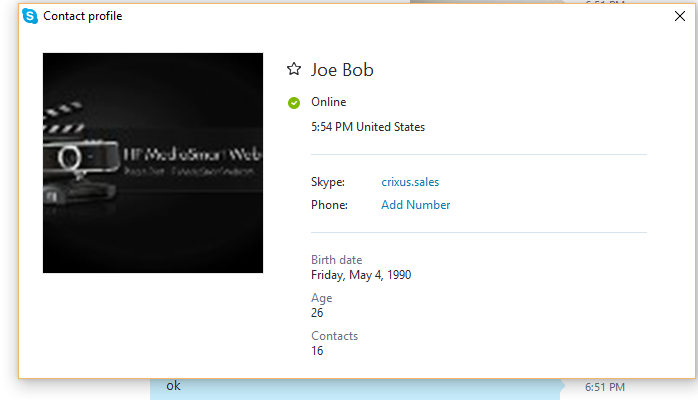Screen dimensions: 698x400
Task: Click the Joe Bob contact name
Action: (x=342, y=70)
